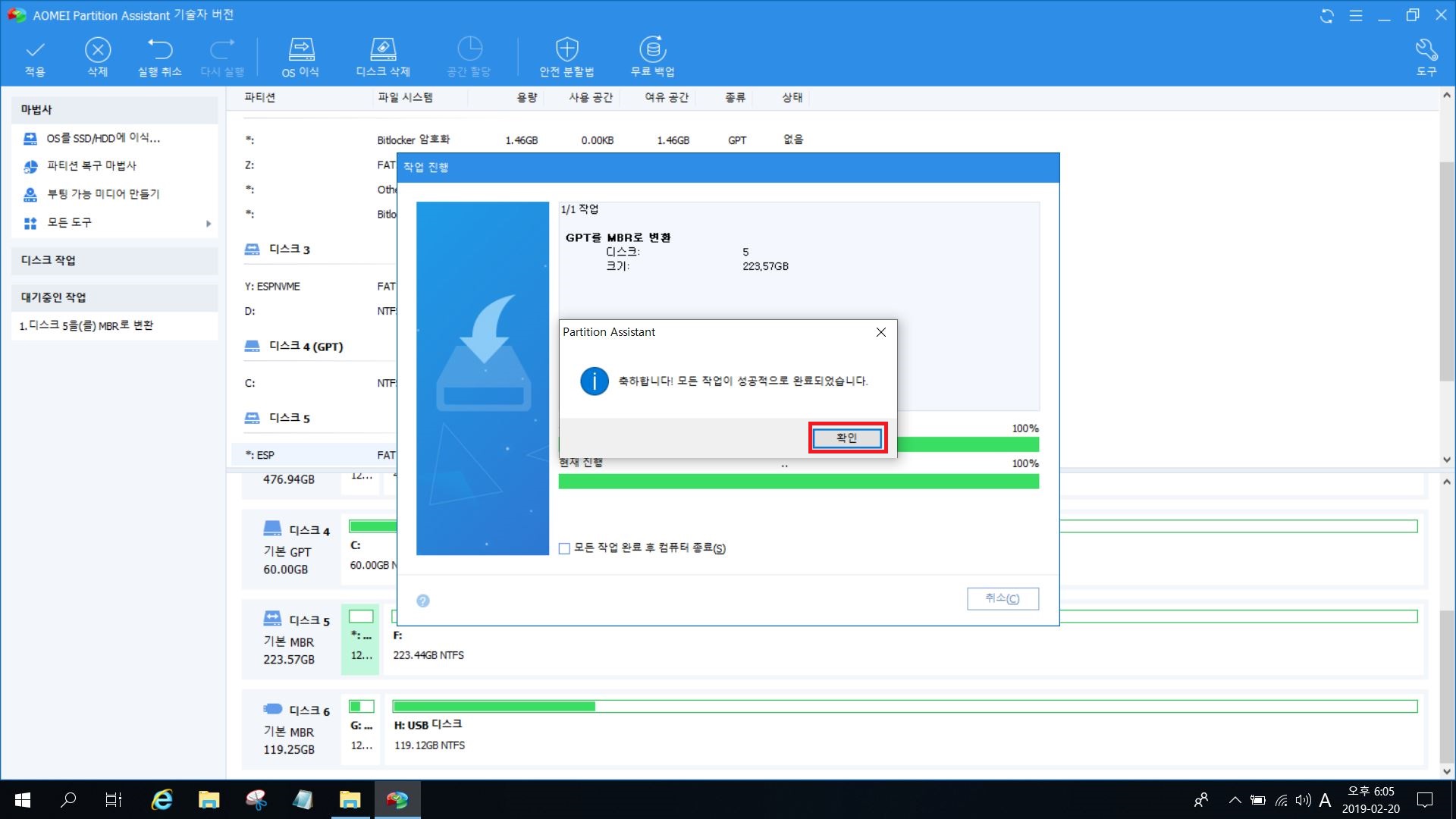Click the 적용 (Apply) checkmark icon

click(35, 51)
